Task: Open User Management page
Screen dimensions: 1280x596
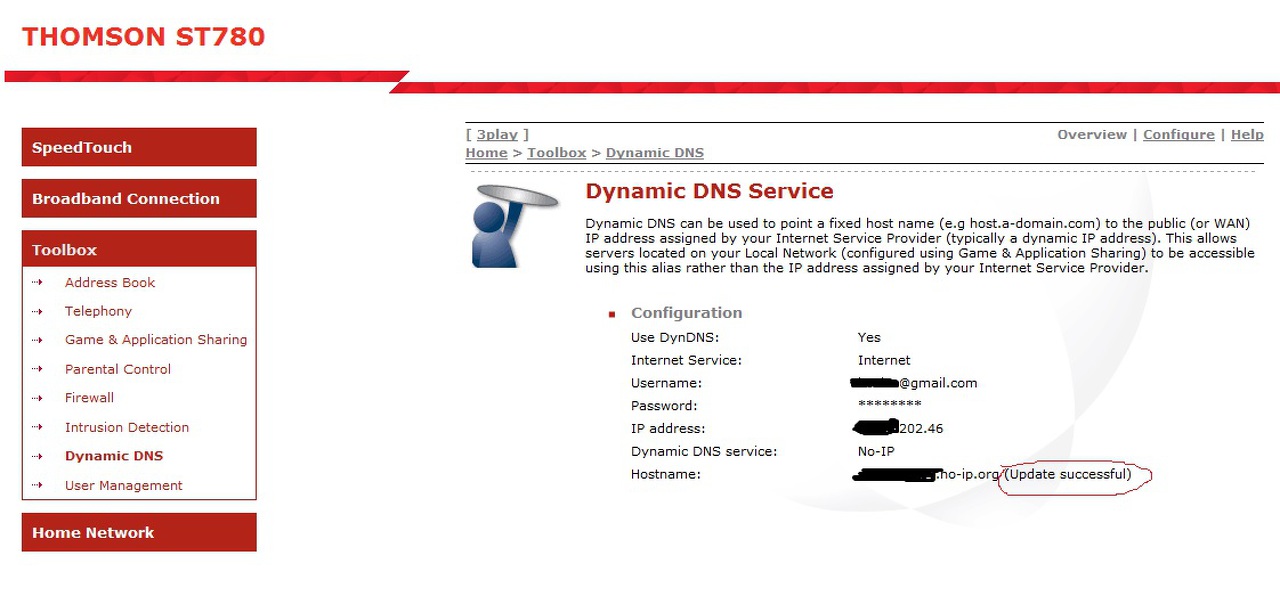Action: point(124,485)
